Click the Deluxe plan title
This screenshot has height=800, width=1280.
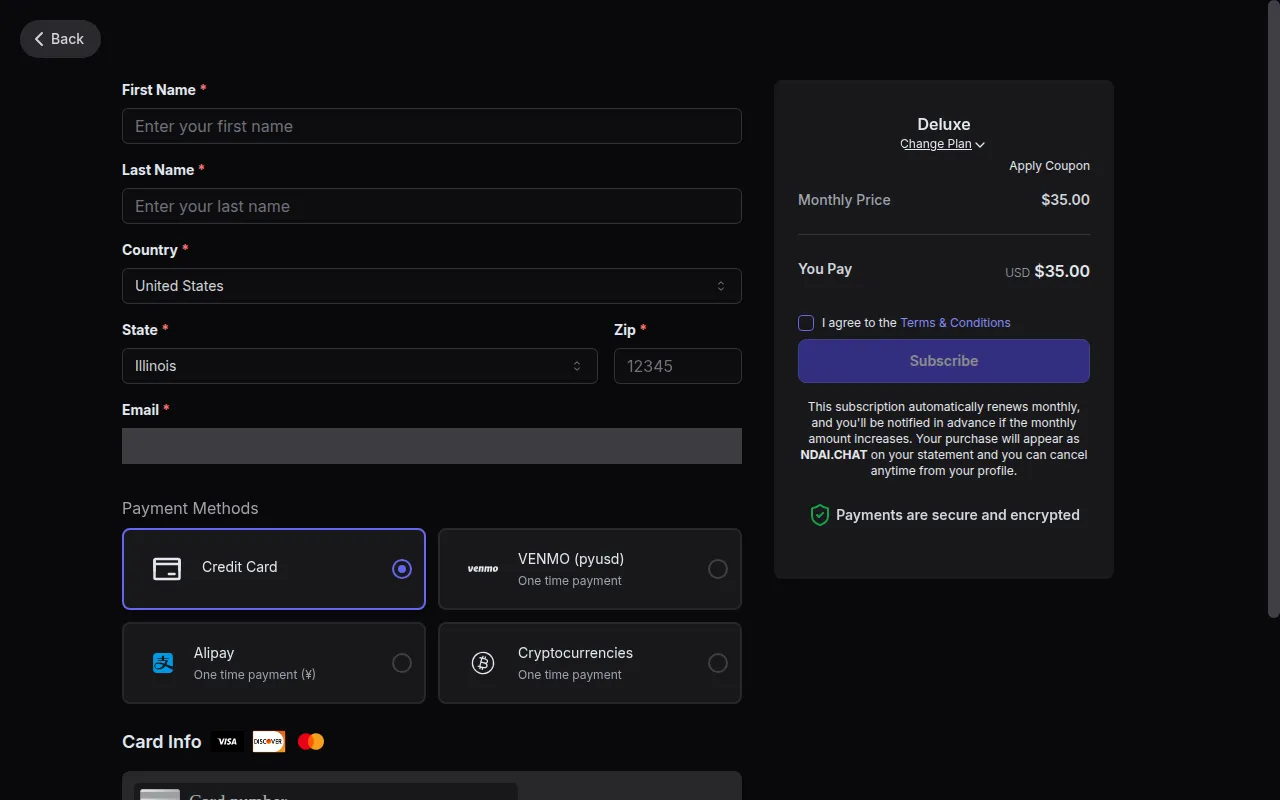click(944, 124)
